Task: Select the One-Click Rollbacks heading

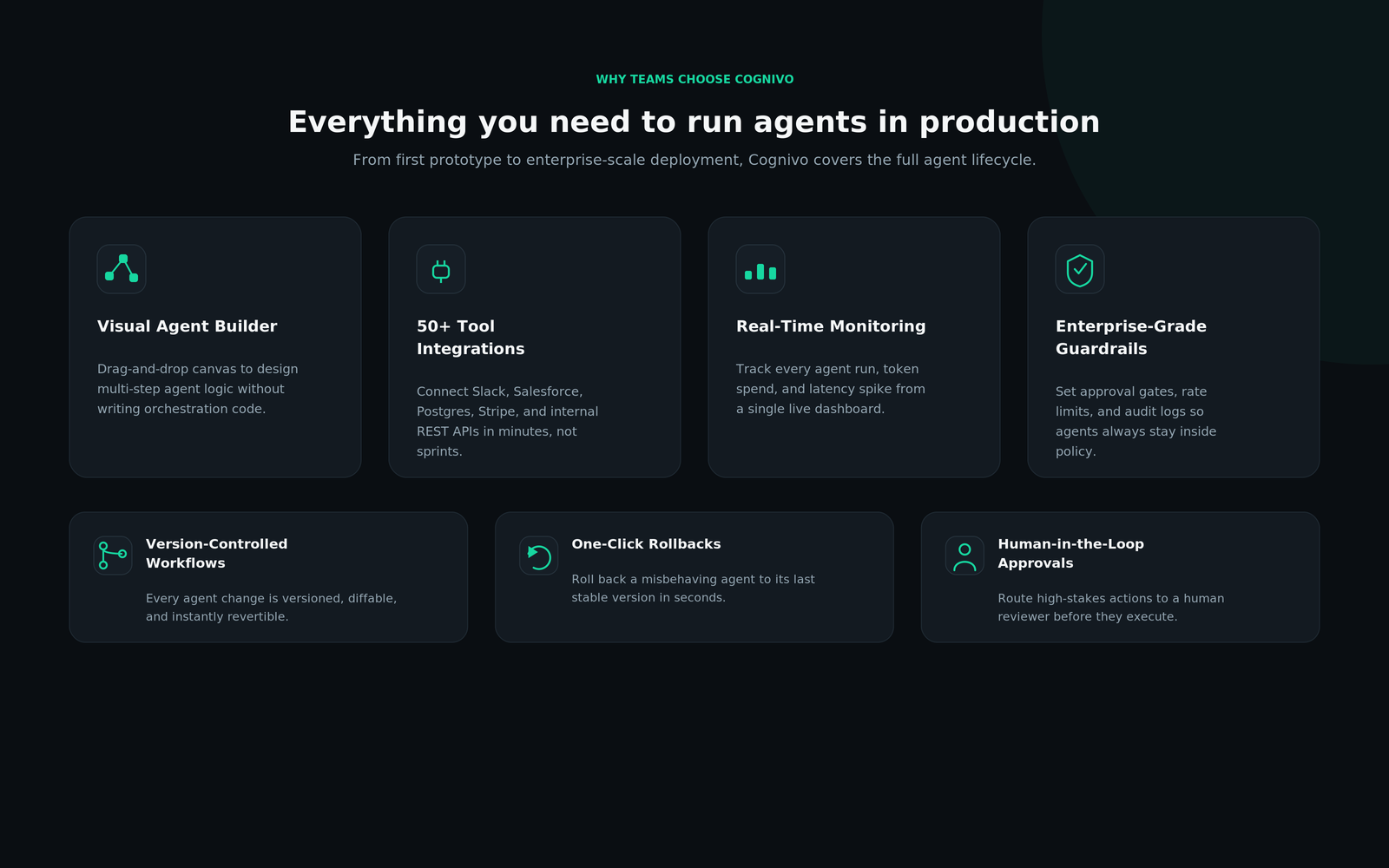Action: tap(646, 544)
